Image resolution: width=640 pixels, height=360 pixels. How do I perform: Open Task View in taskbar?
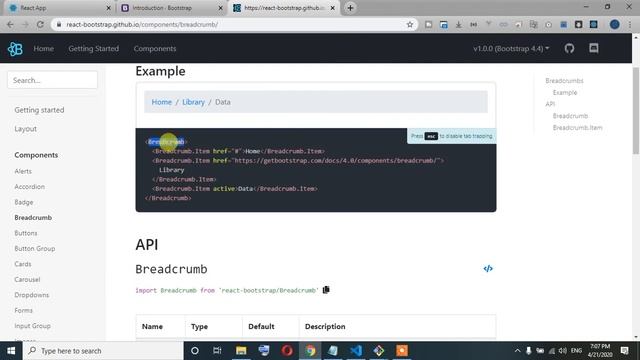(217, 351)
